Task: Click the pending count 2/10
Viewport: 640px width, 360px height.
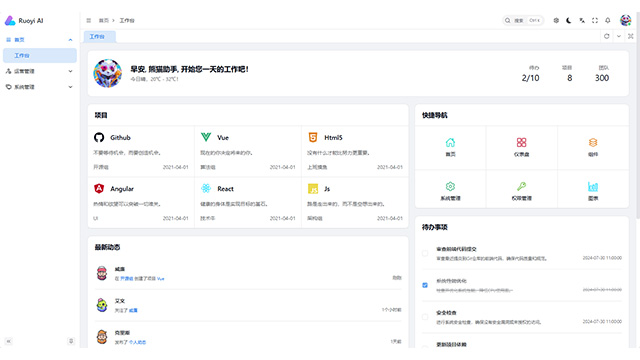Action: tap(530, 78)
